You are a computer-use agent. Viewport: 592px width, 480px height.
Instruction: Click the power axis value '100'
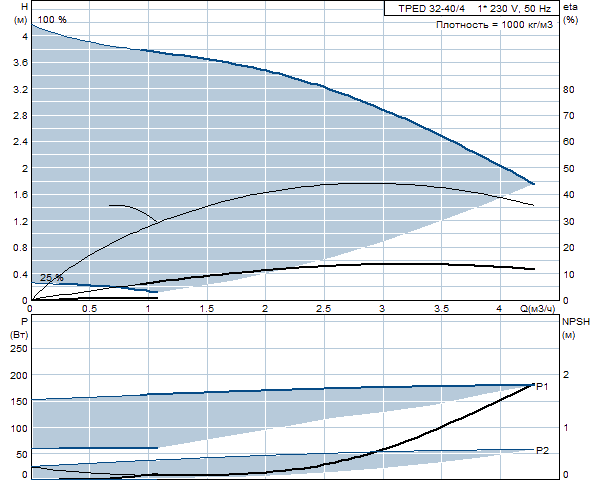[x=20, y=429]
